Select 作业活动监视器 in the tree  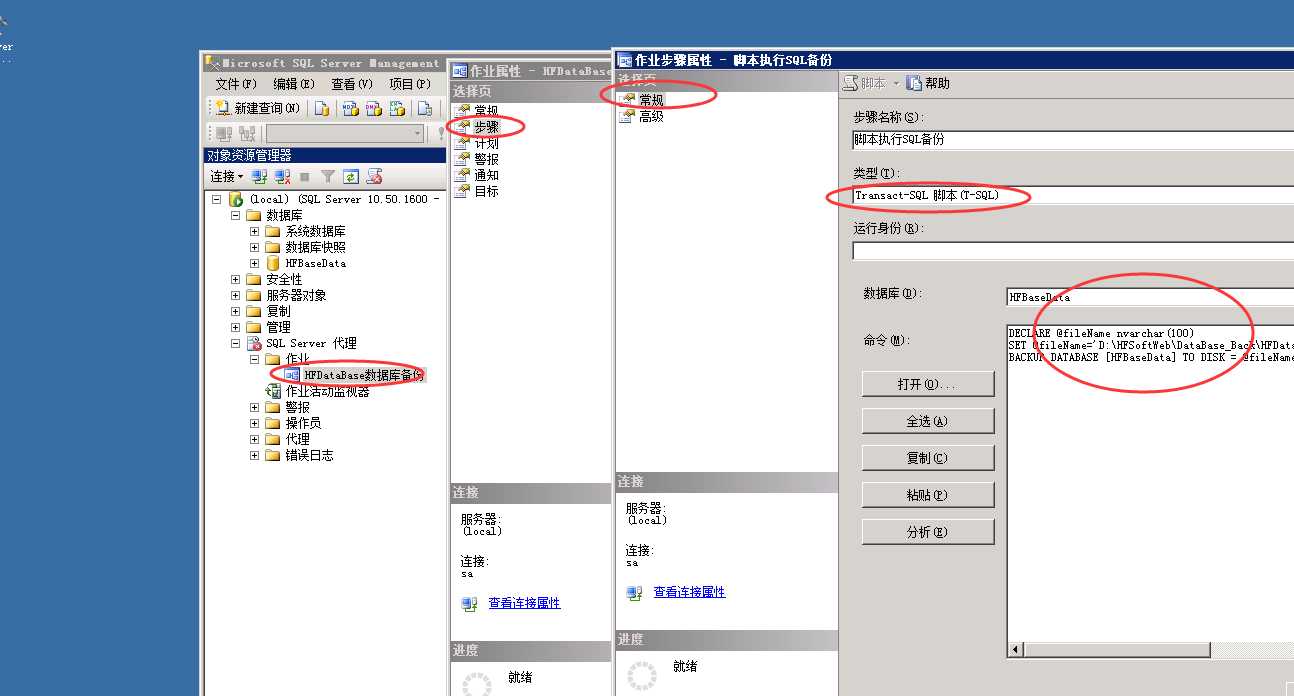[x=327, y=391]
